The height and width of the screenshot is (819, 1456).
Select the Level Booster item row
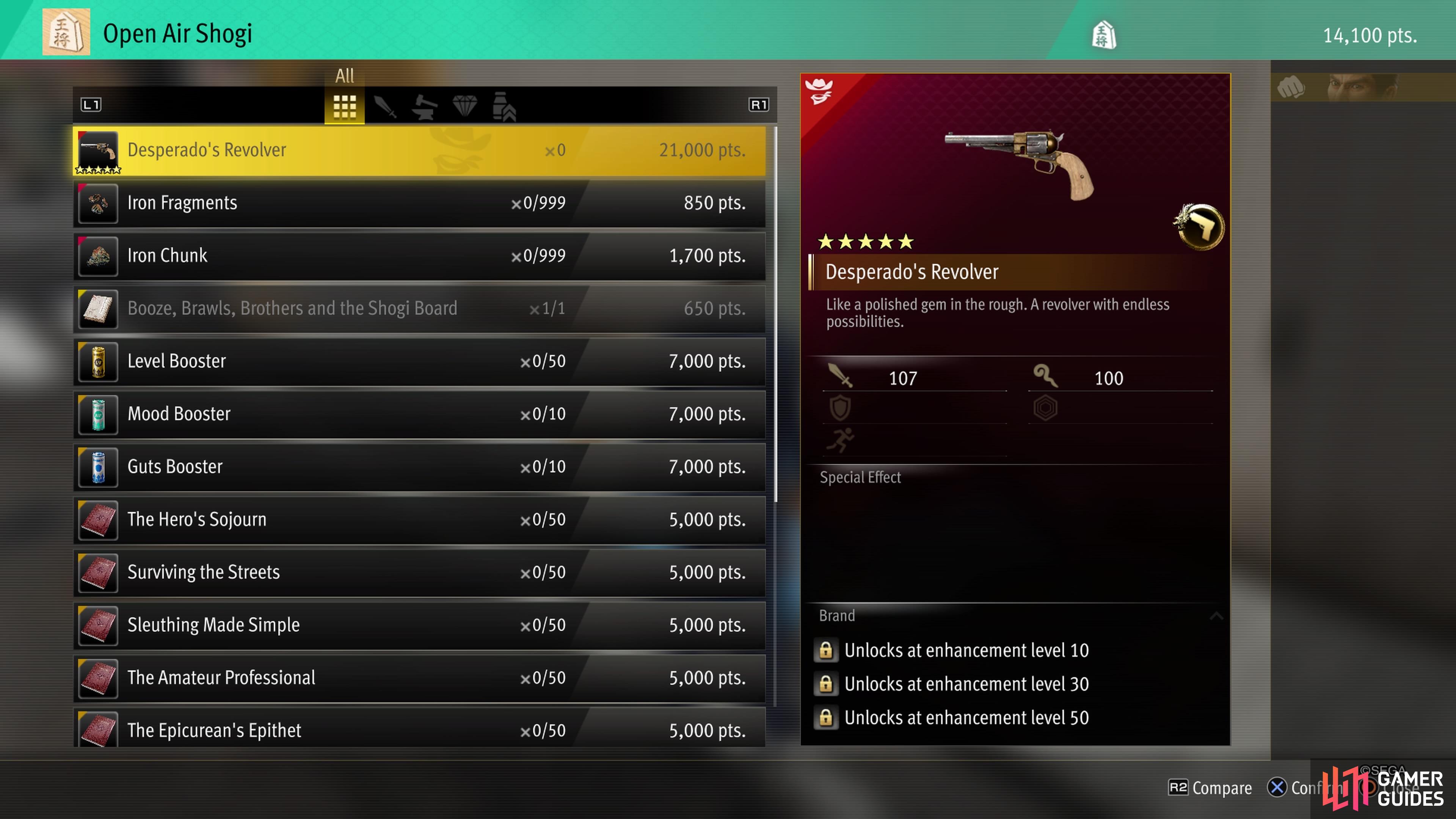(x=419, y=361)
